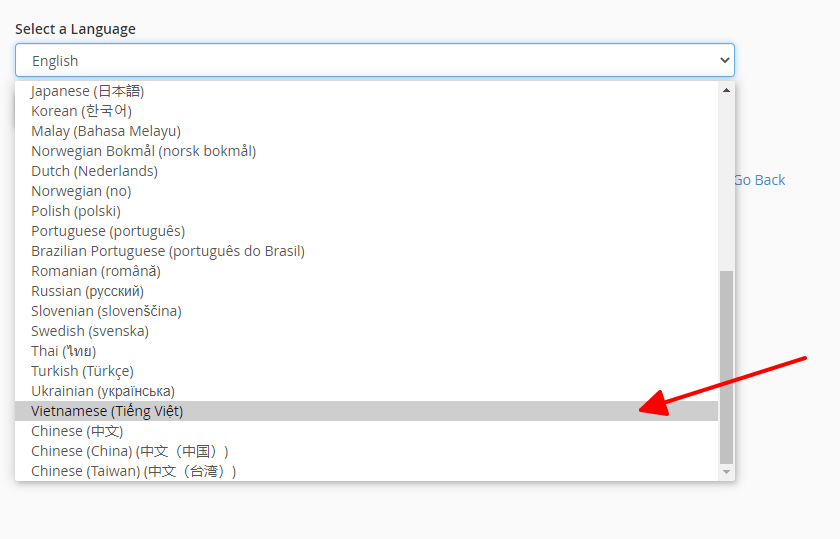840x539 pixels.
Task: Choose Polish (polski) language
Action: point(76,211)
